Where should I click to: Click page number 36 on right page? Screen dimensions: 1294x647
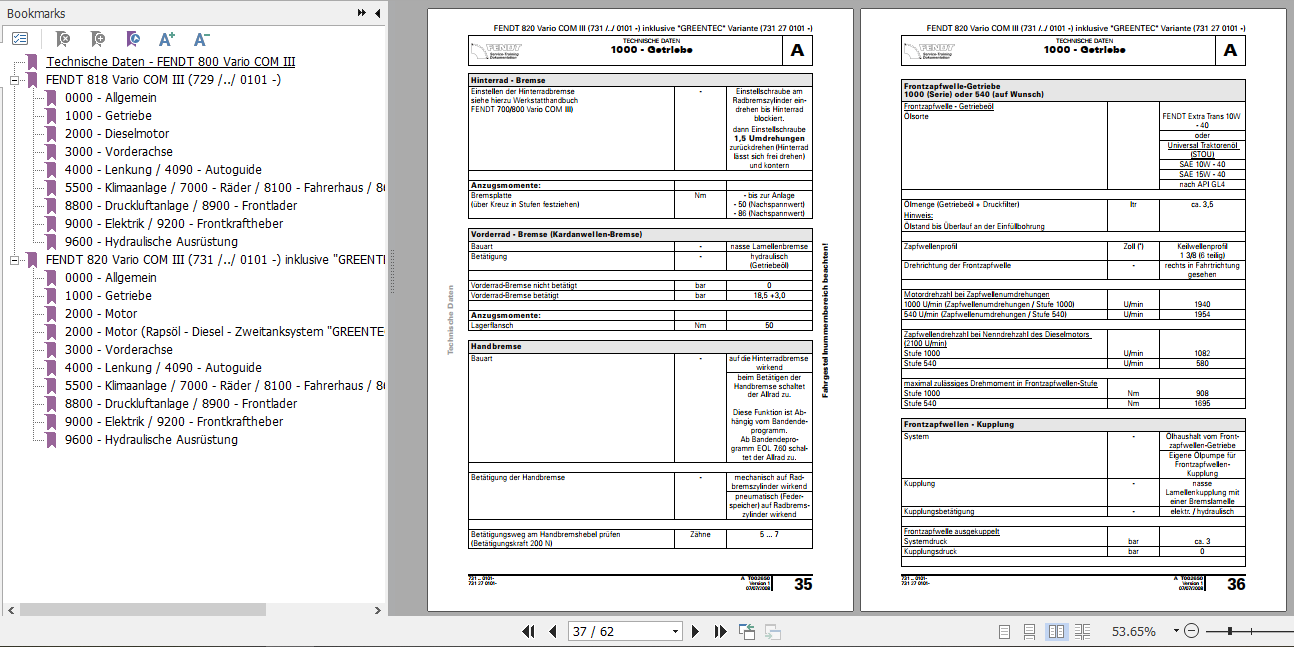click(1237, 584)
